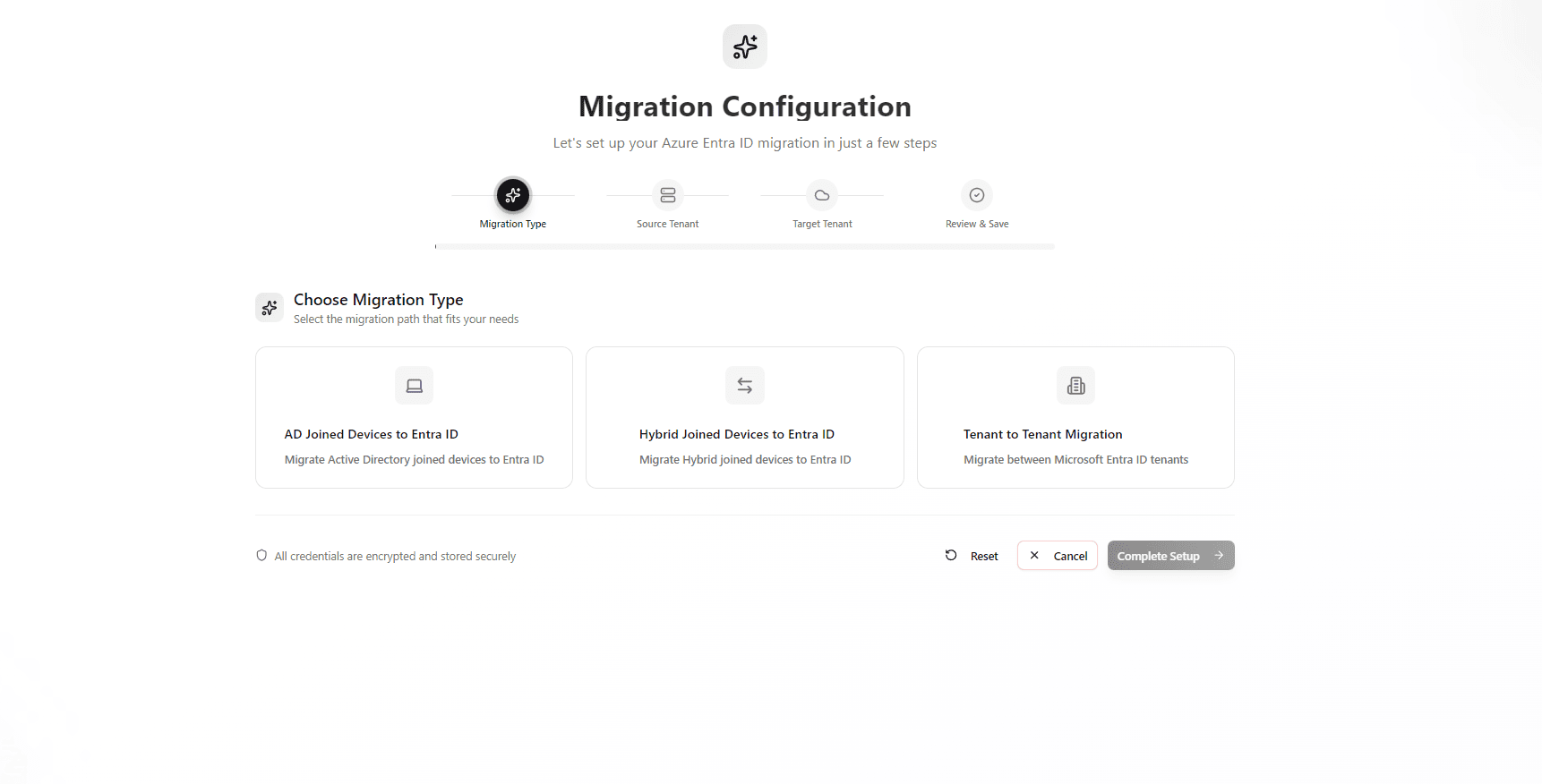The height and width of the screenshot is (784, 1542).
Task: Switch to the Review & Save step label
Action: coord(977,224)
